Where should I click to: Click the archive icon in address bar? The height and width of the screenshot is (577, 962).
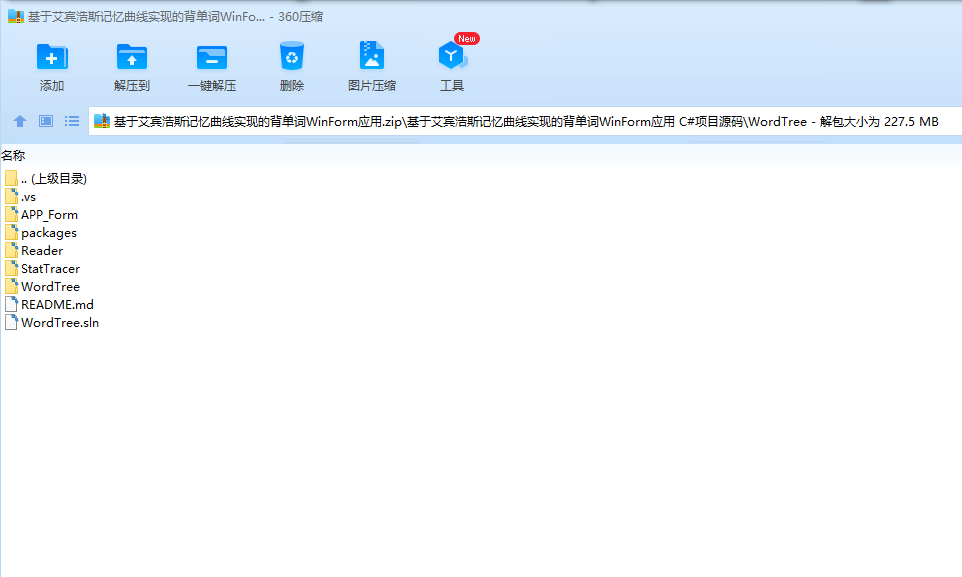tap(102, 122)
